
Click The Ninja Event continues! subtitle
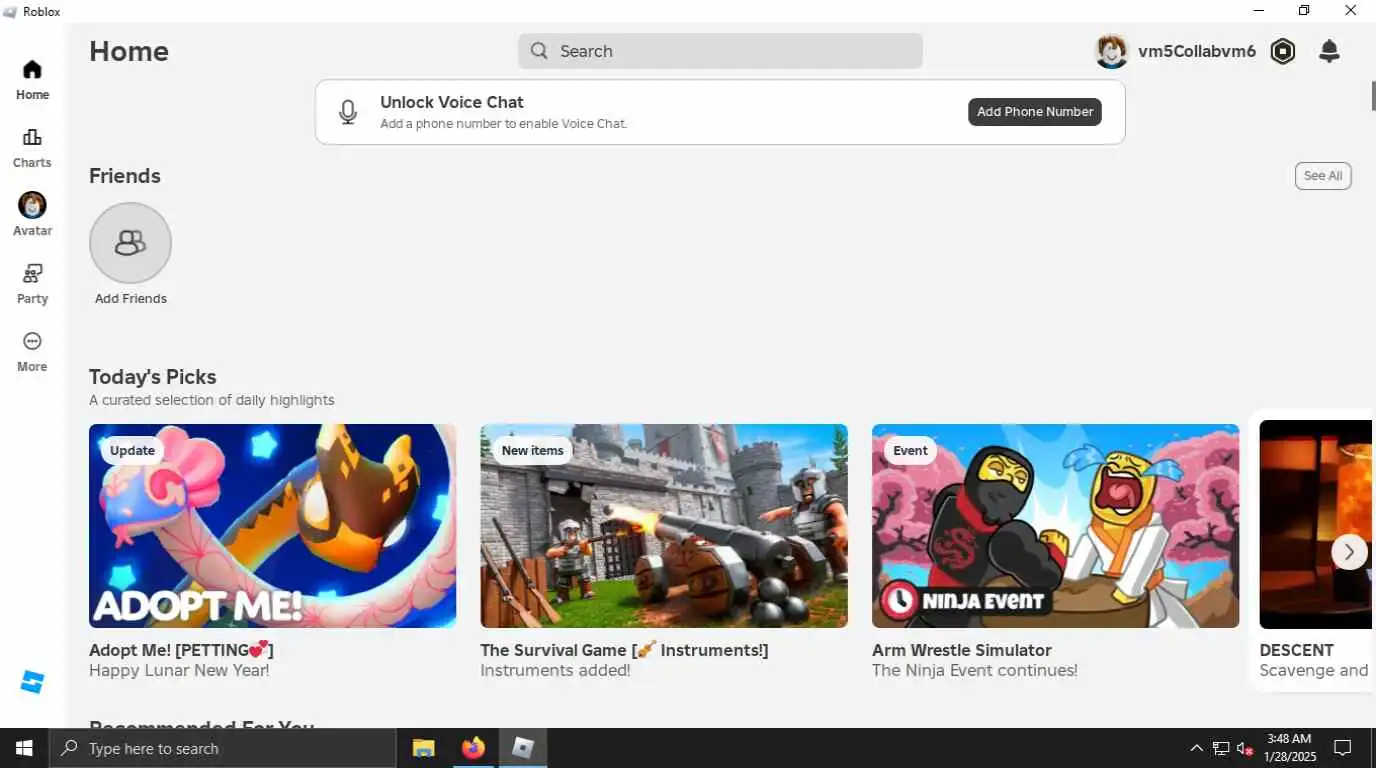975,671
